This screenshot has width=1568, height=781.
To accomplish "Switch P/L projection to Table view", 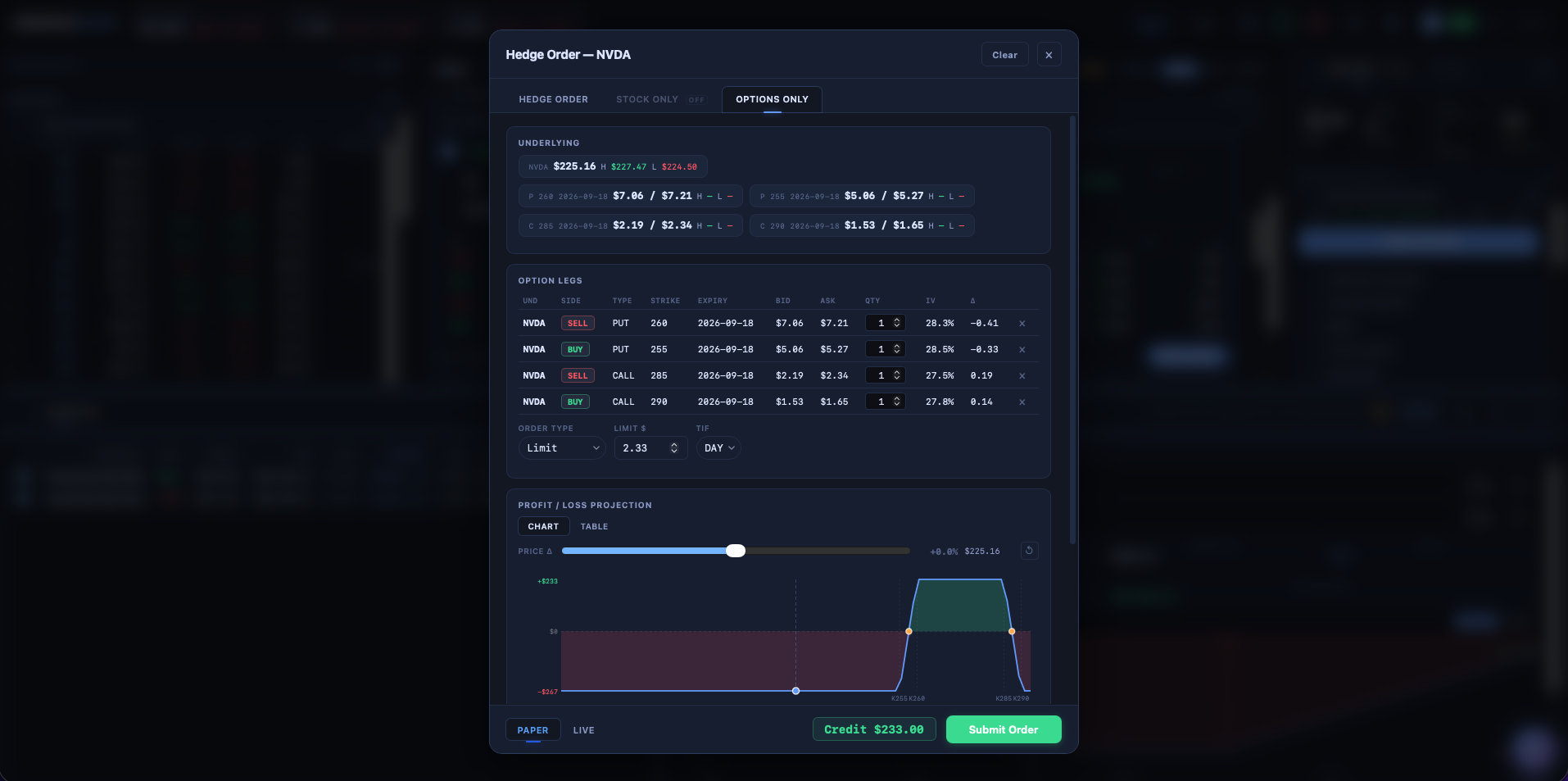I will coord(594,527).
